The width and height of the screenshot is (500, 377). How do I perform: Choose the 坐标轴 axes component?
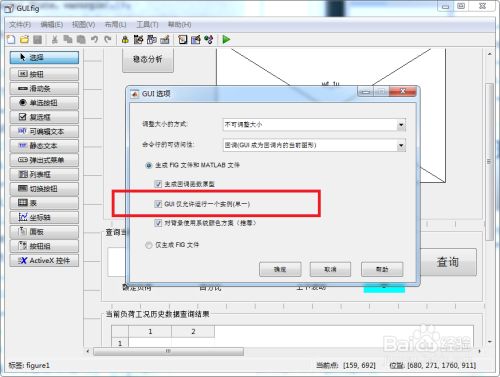(44, 217)
